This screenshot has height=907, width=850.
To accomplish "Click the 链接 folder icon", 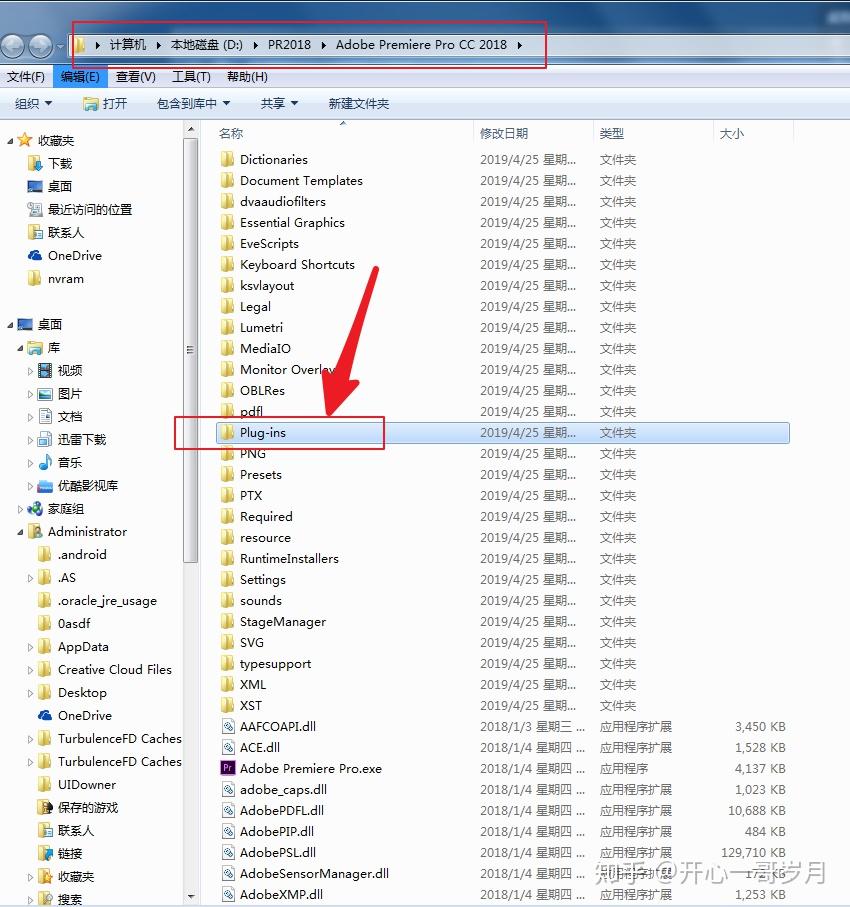I will [45, 853].
